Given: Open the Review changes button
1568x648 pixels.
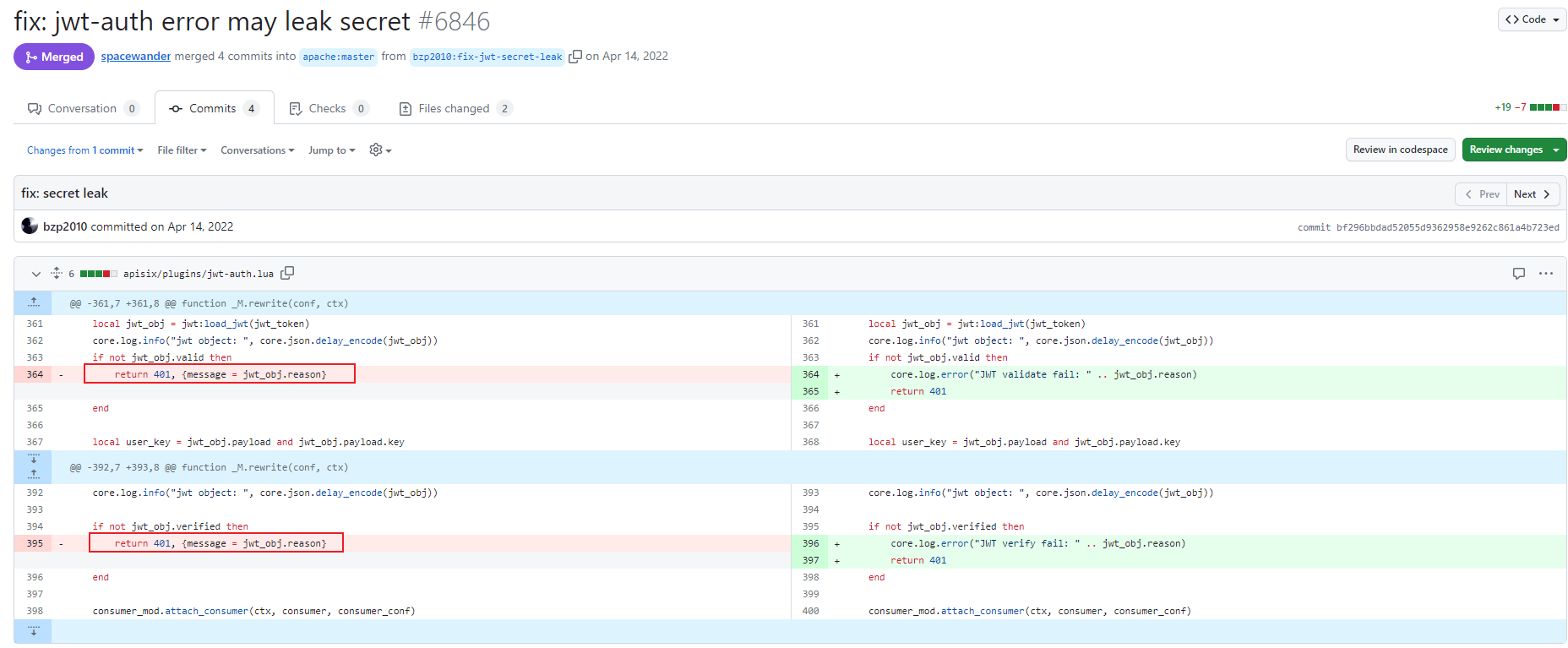Looking at the screenshot, I should [x=1514, y=150].
